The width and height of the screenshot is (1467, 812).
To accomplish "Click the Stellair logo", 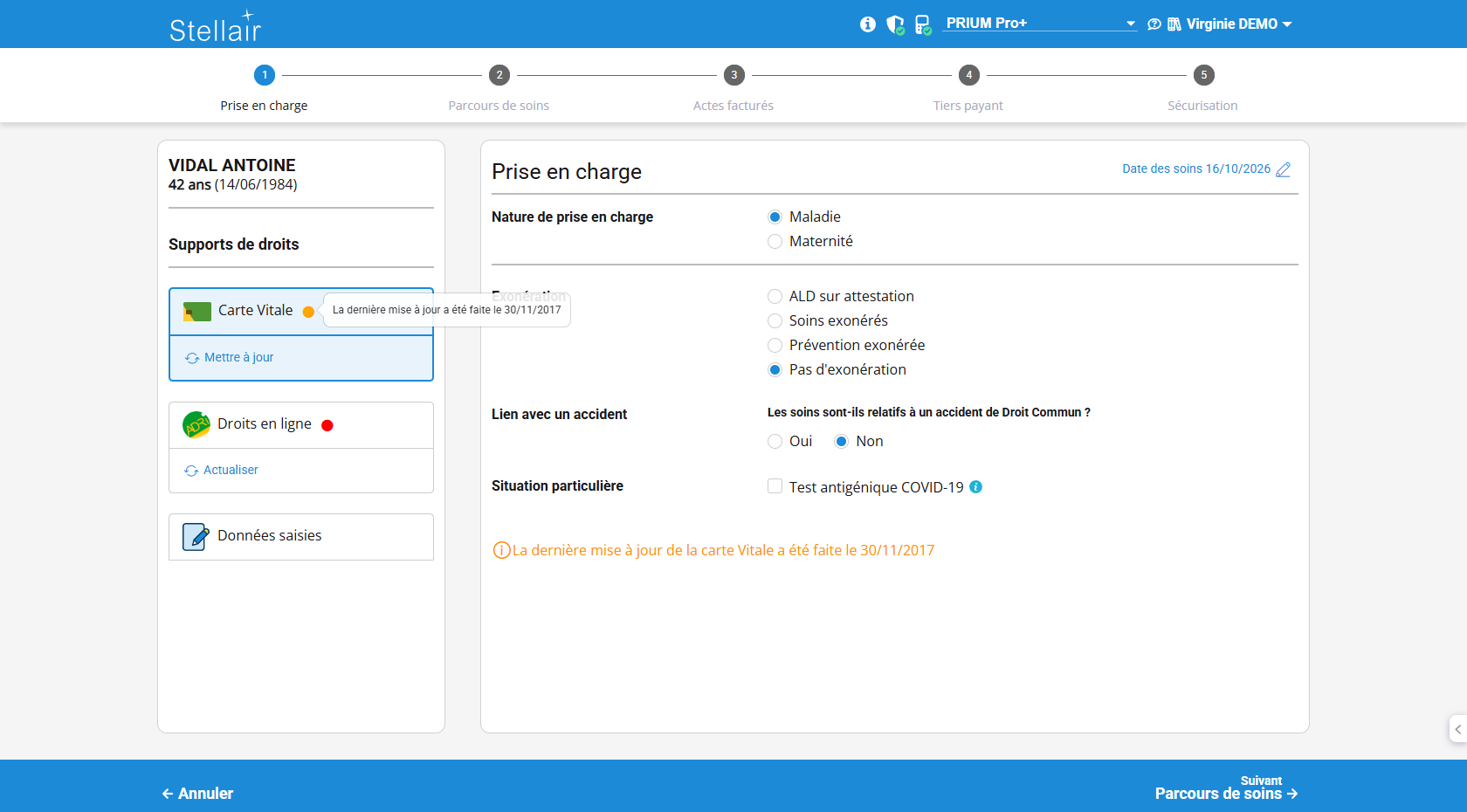I will click(216, 26).
